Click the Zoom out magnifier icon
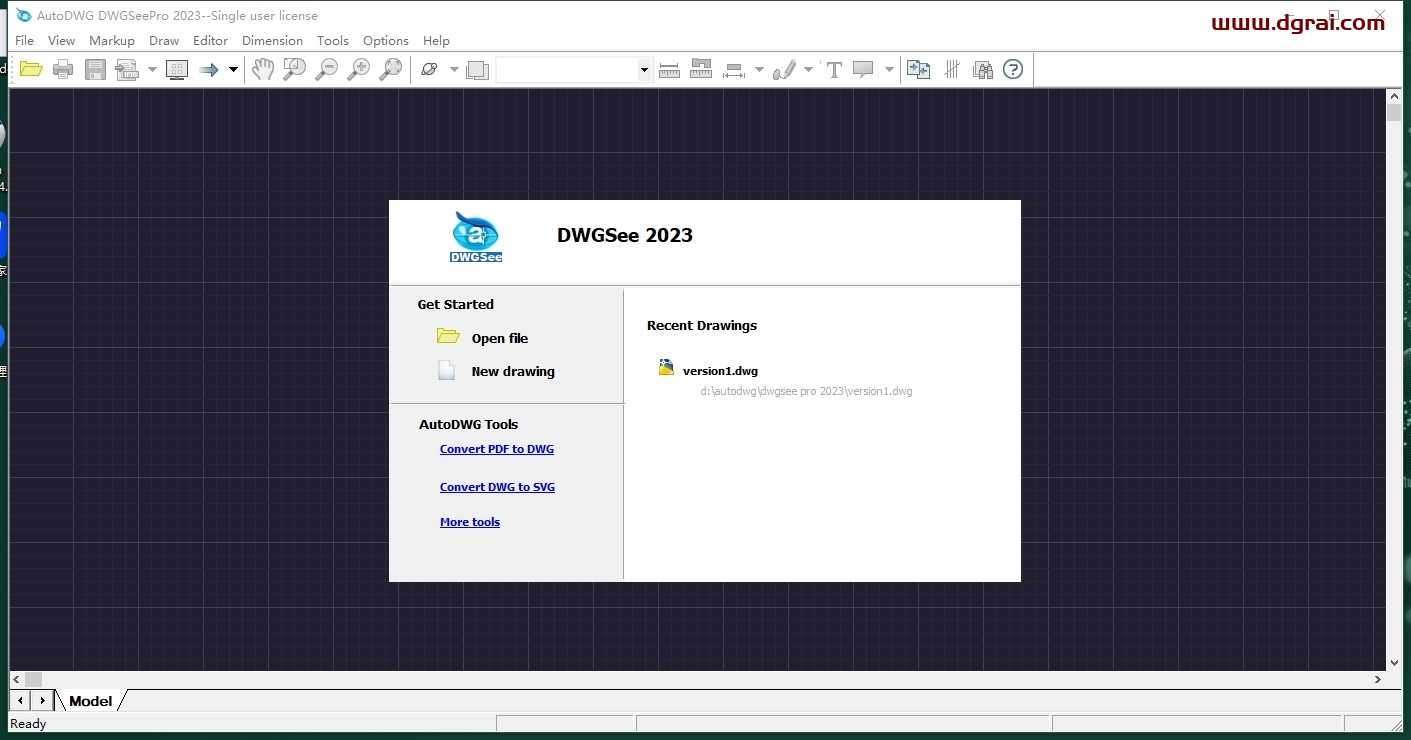 click(326, 69)
